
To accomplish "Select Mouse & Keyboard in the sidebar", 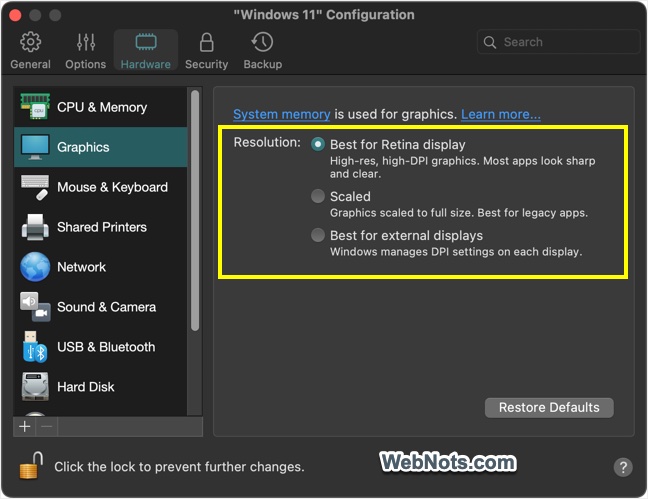I will click(x=100, y=187).
